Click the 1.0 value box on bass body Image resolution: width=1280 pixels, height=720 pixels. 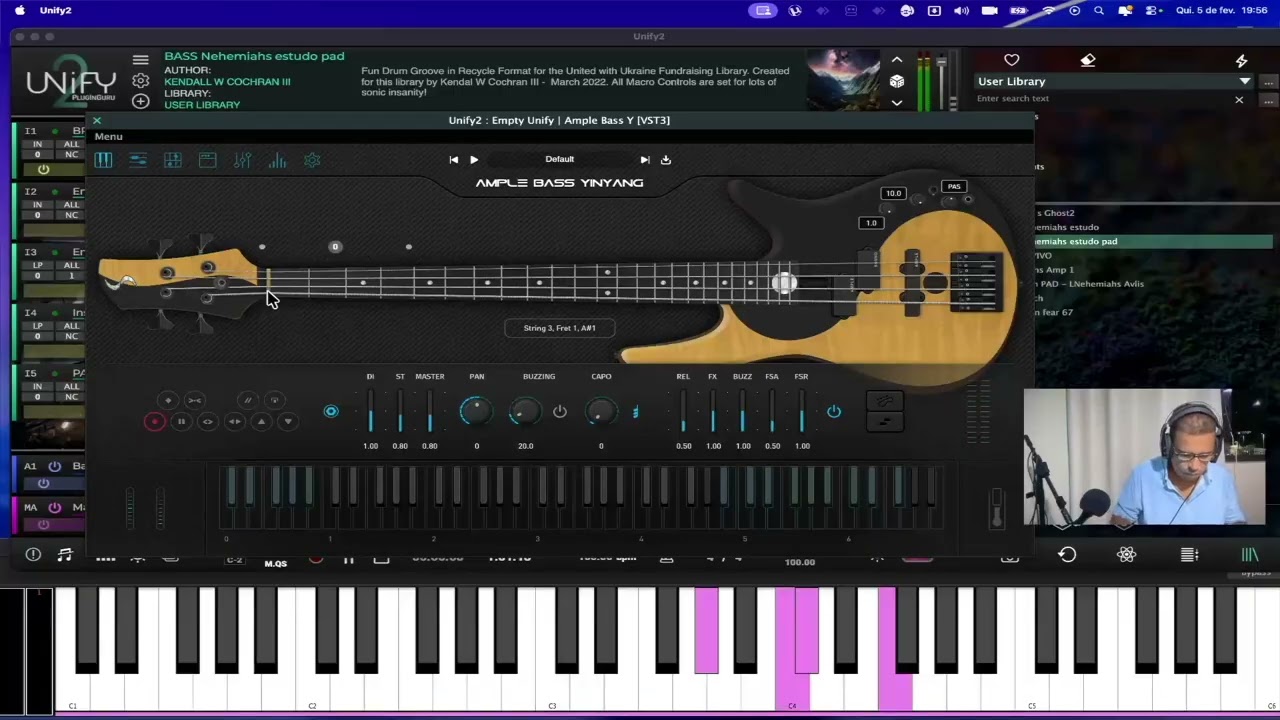coord(871,223)
